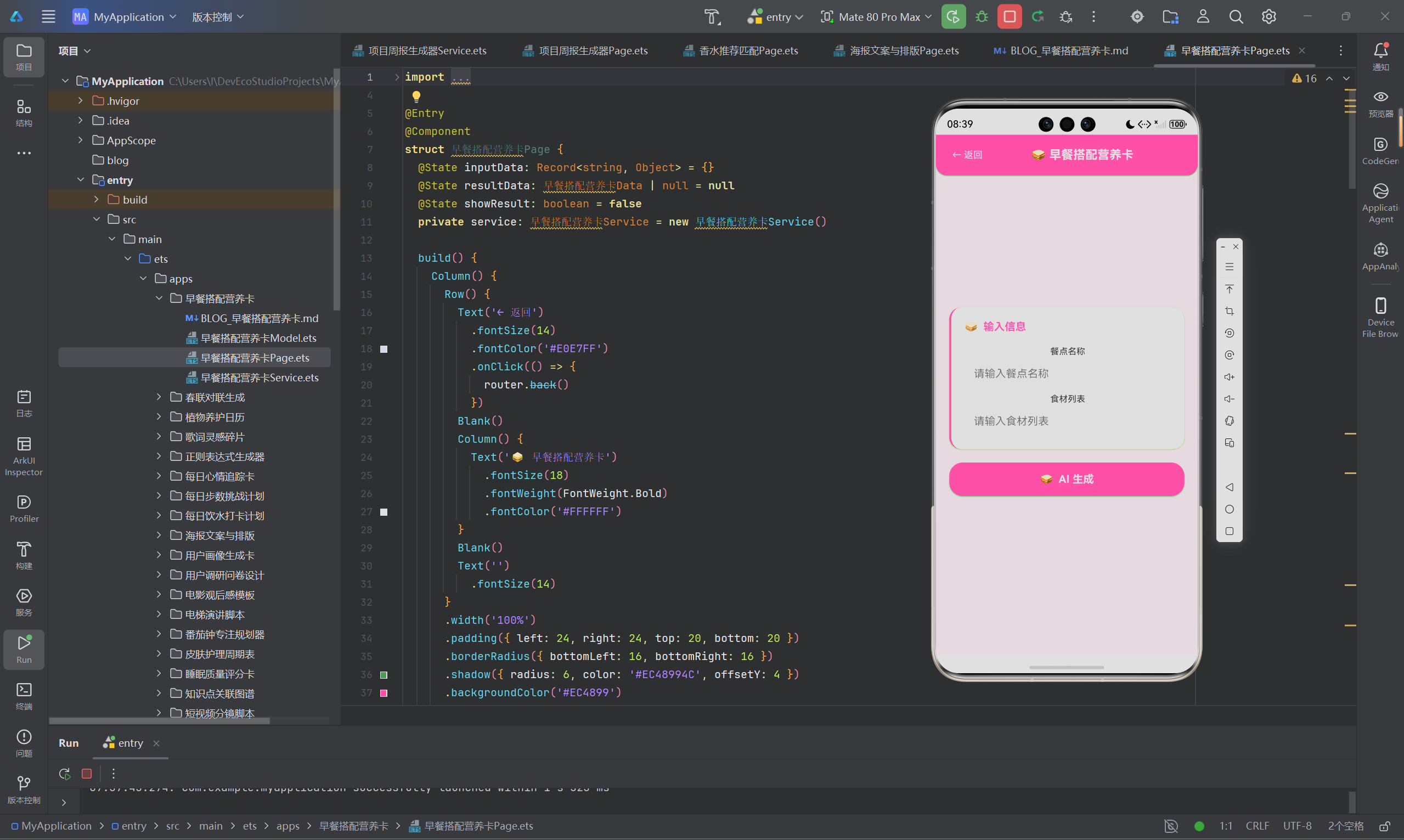Viewport: 1404px width, 840px height.
Task: Collapse the entry module folder
Action: (x=81, y=180)
